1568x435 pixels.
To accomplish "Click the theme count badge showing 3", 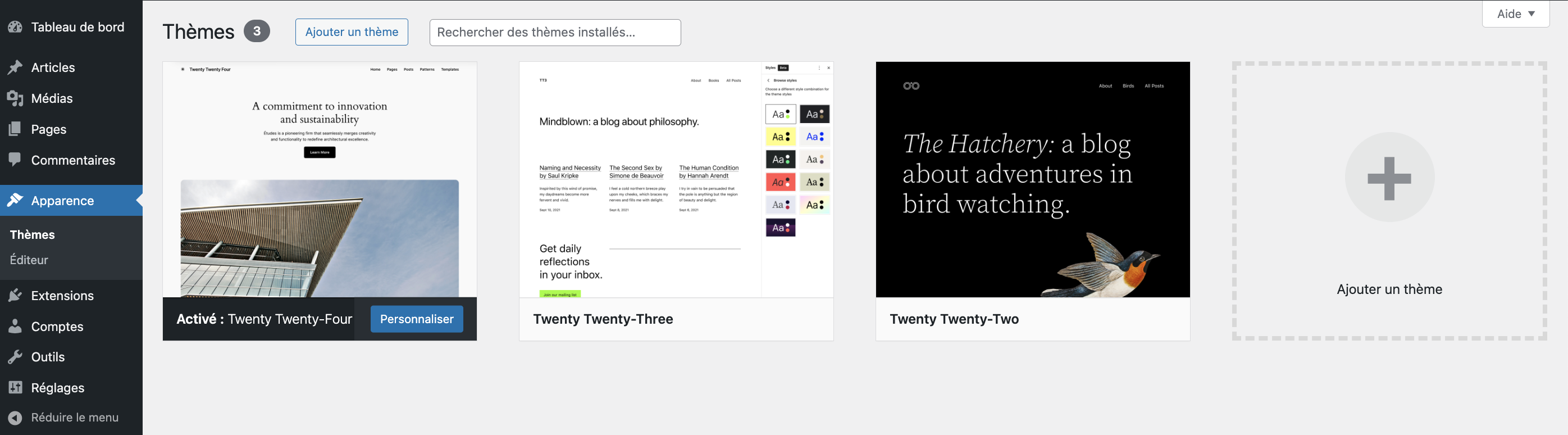I will (257, 31).
